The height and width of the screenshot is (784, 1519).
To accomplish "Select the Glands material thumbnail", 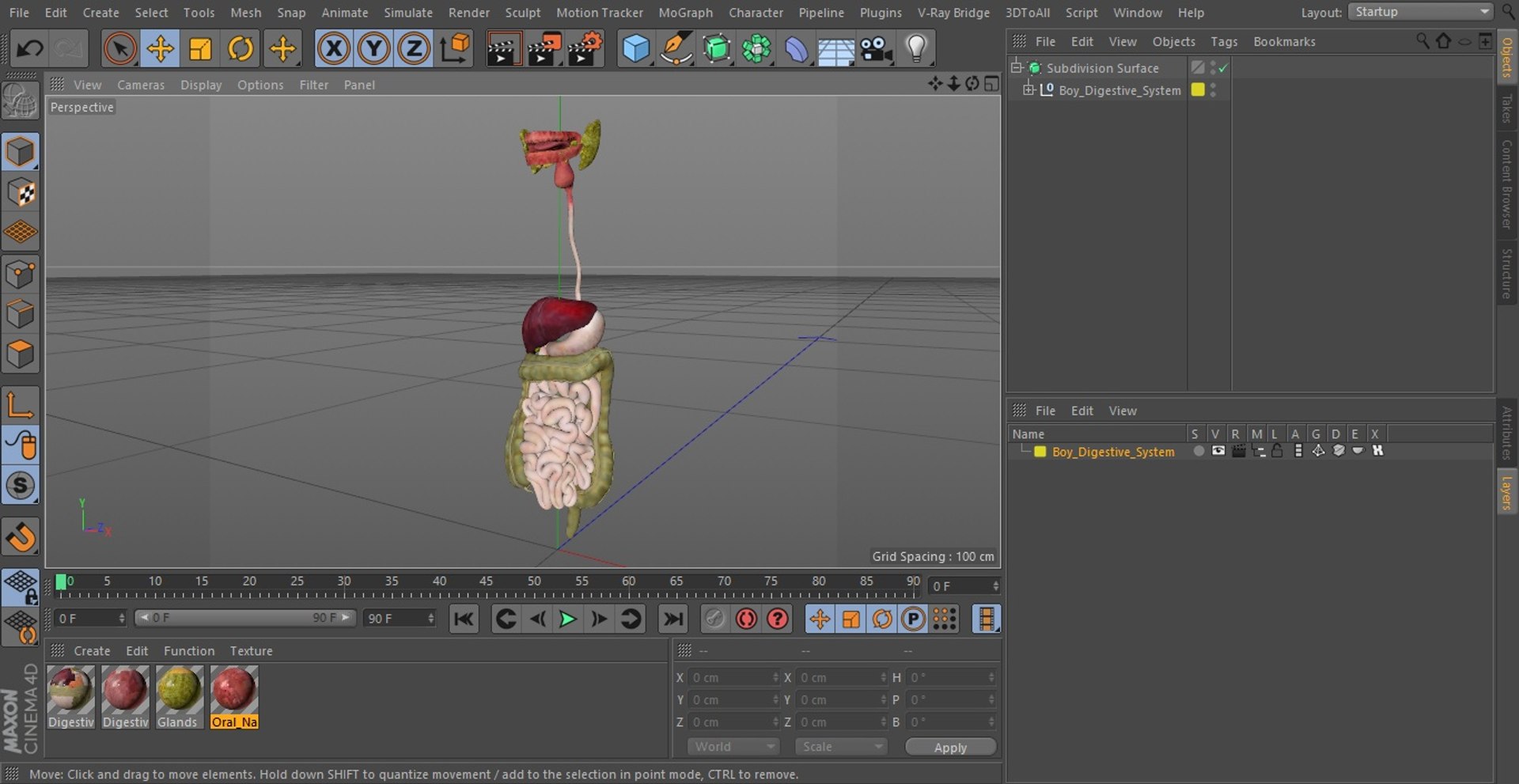I will tap(180, 696).
